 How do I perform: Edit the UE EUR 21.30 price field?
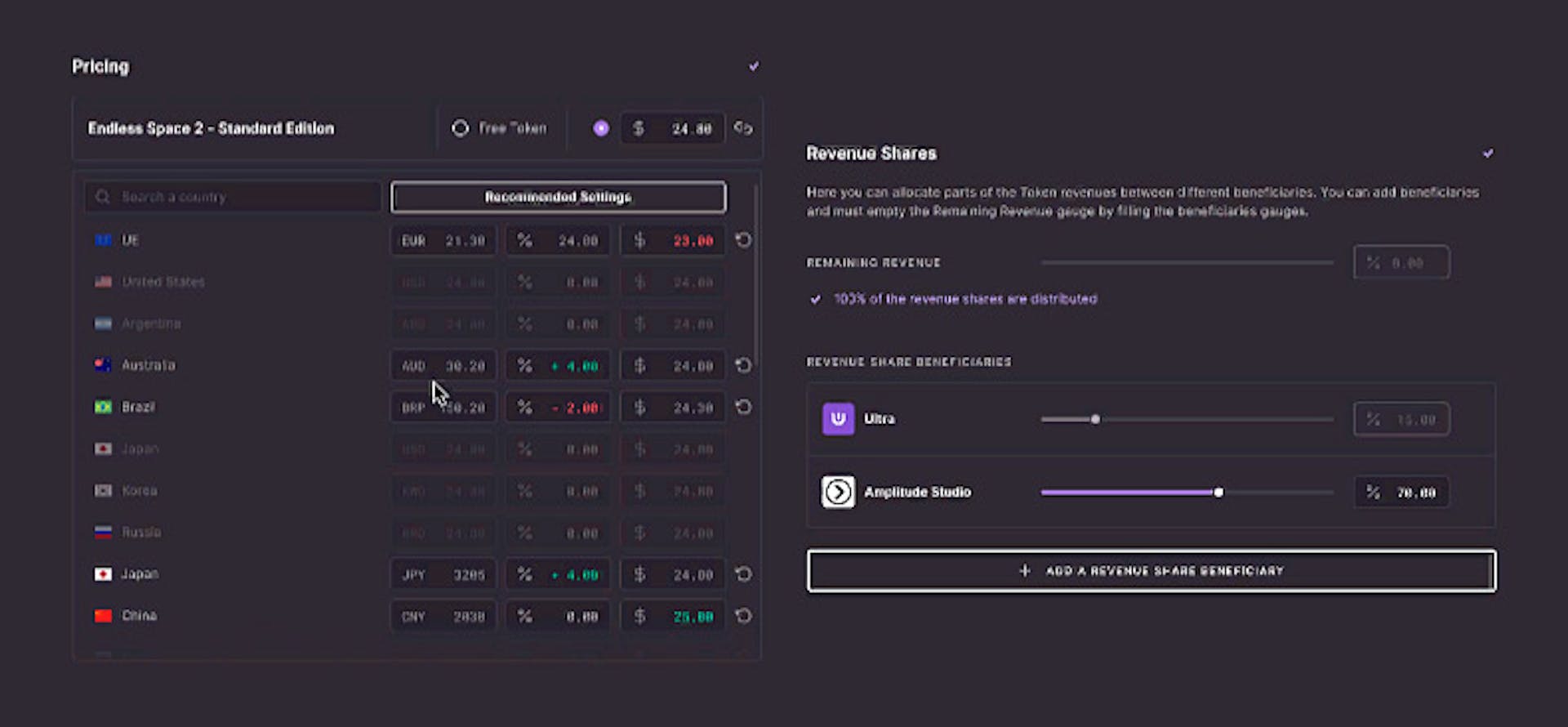[x=443, y=240]
